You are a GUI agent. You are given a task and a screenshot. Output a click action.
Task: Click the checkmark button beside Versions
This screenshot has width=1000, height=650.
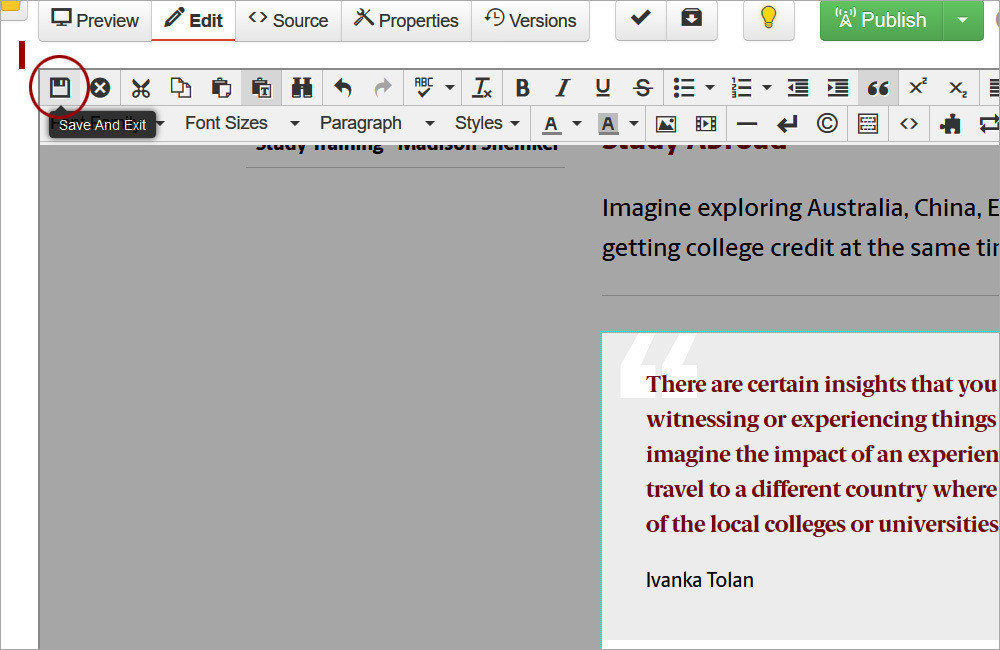pyautogui.click(x=640, y=19)
